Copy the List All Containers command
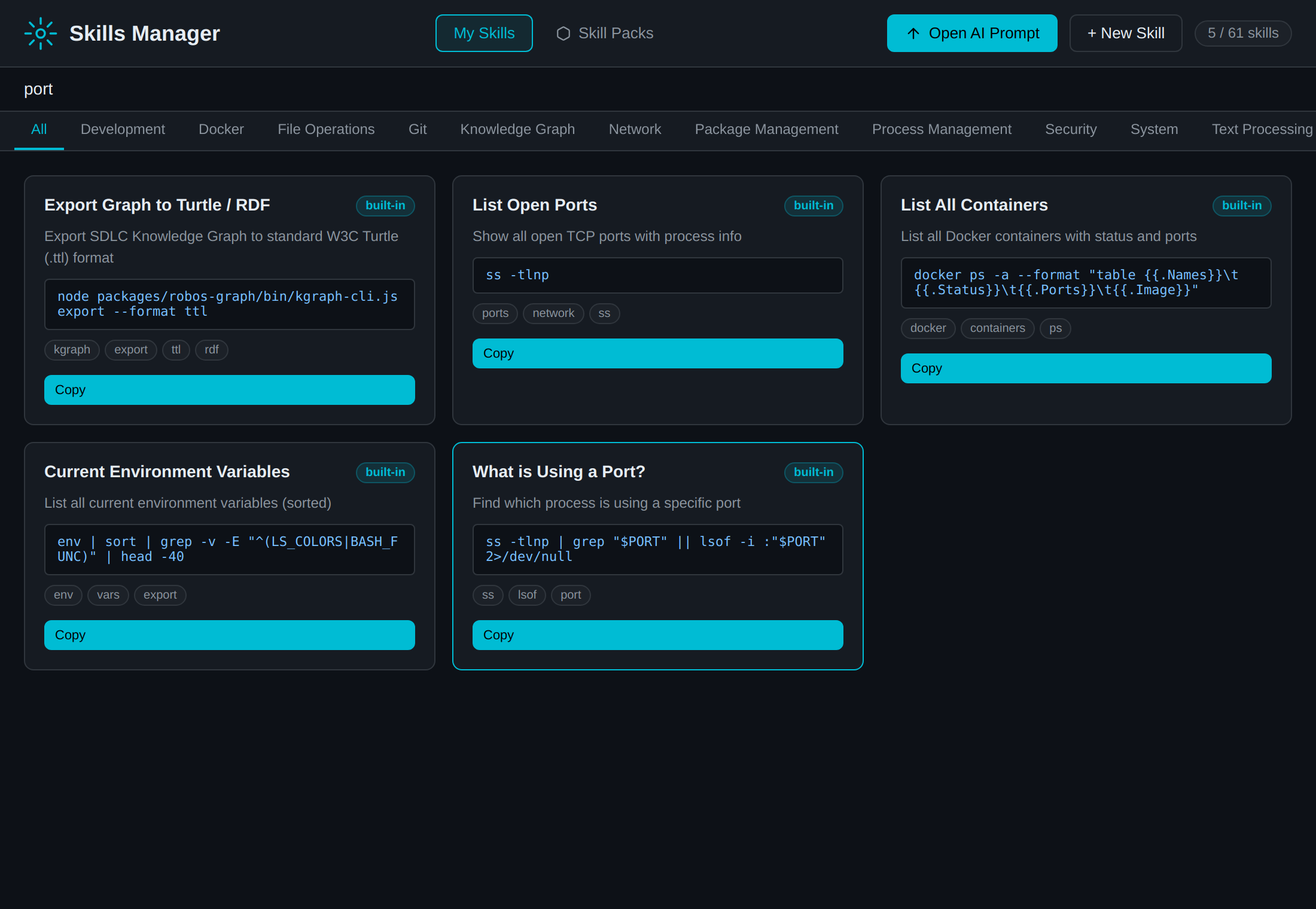The height and width of the screenshot is (909, 1316). pos(1086,368)
